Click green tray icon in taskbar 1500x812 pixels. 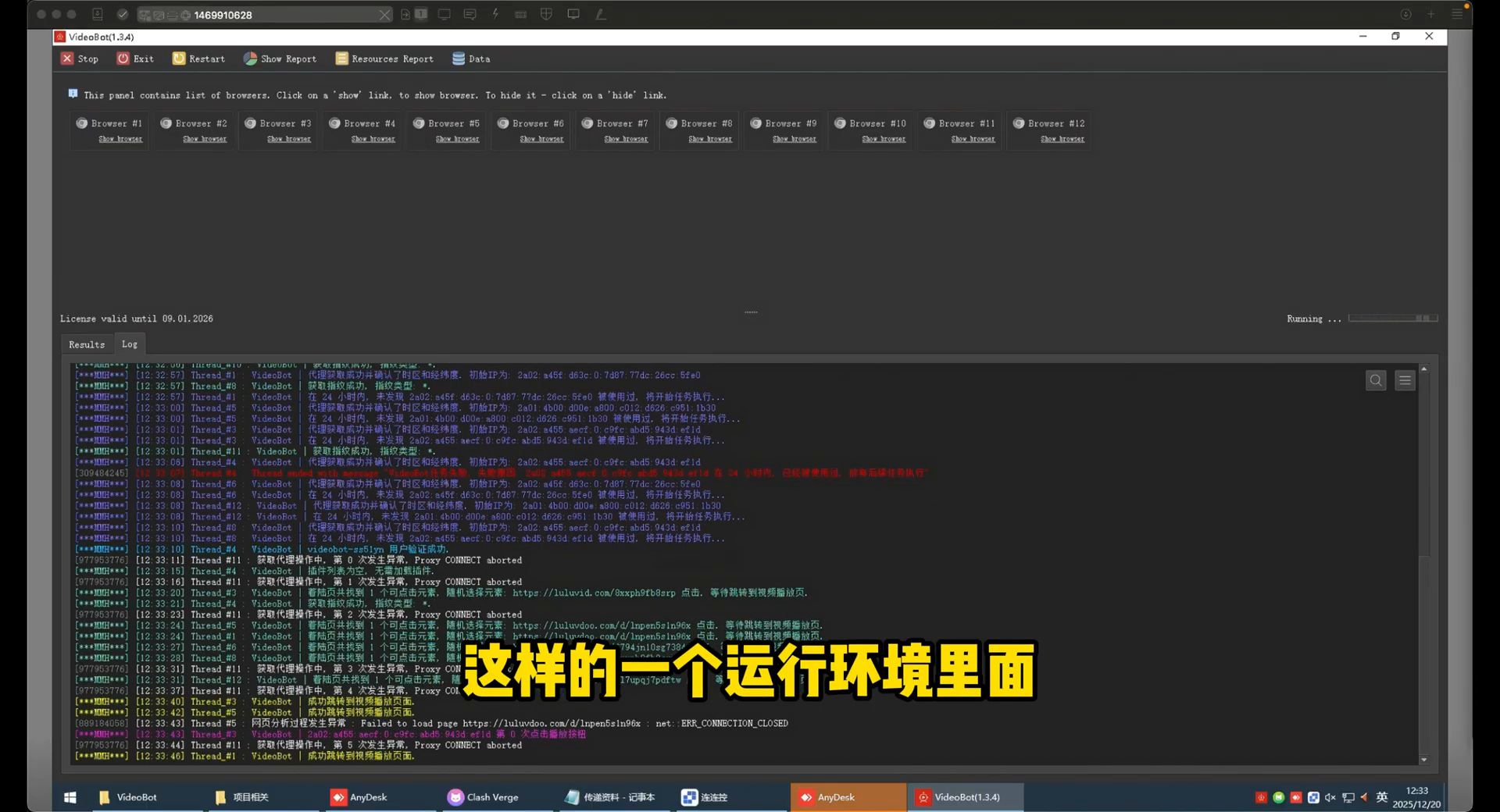click(1279, 797)
